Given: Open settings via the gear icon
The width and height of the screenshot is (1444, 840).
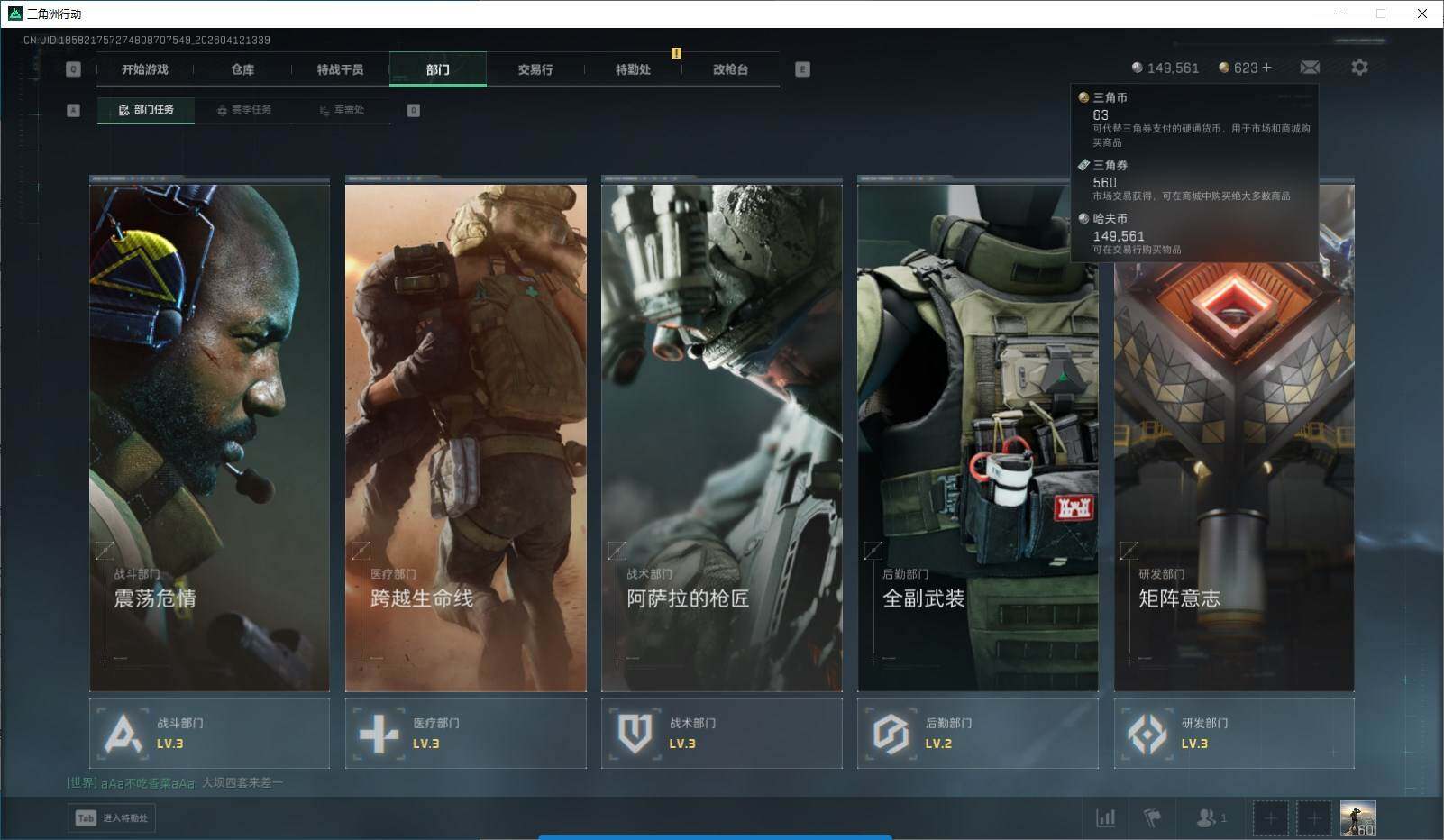Looking at the screenshot, I should pos(1359,68).
